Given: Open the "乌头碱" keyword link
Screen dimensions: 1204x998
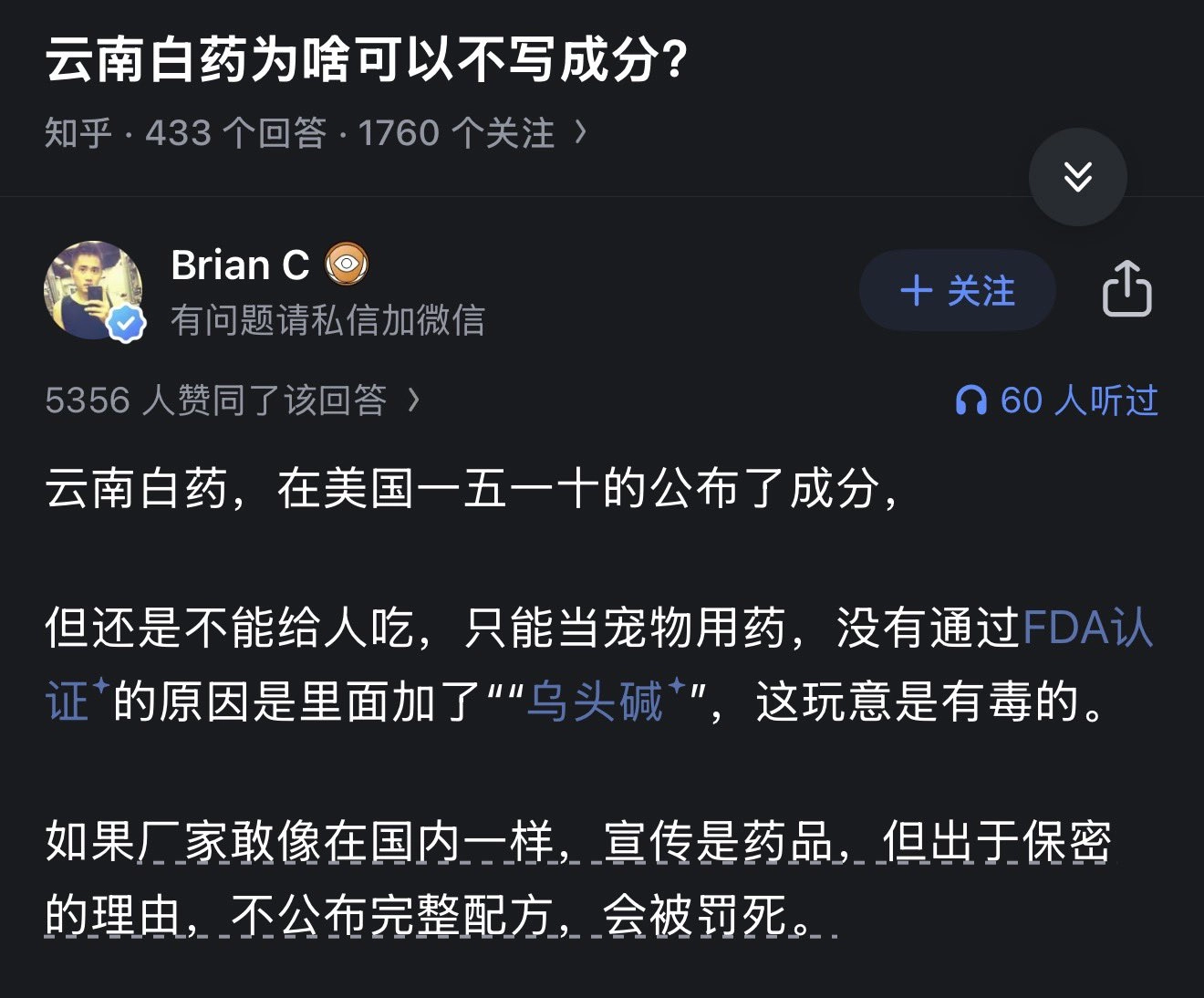Looking at the screenshot, I should click(595, 702).
